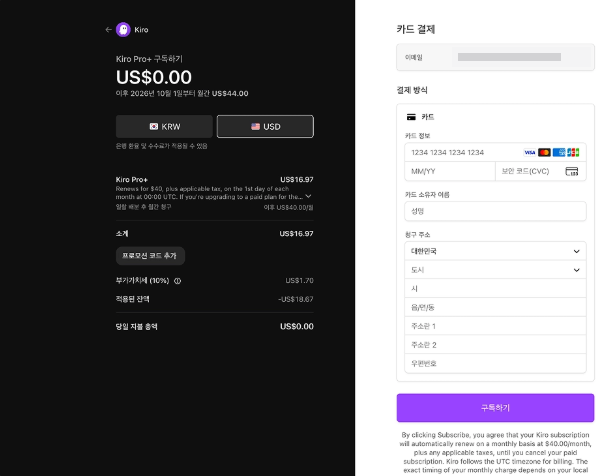The height and width of the screenshot is (476, 596).
Task: Click the 카드 결제 heading
Action: [x=416, y=29]
